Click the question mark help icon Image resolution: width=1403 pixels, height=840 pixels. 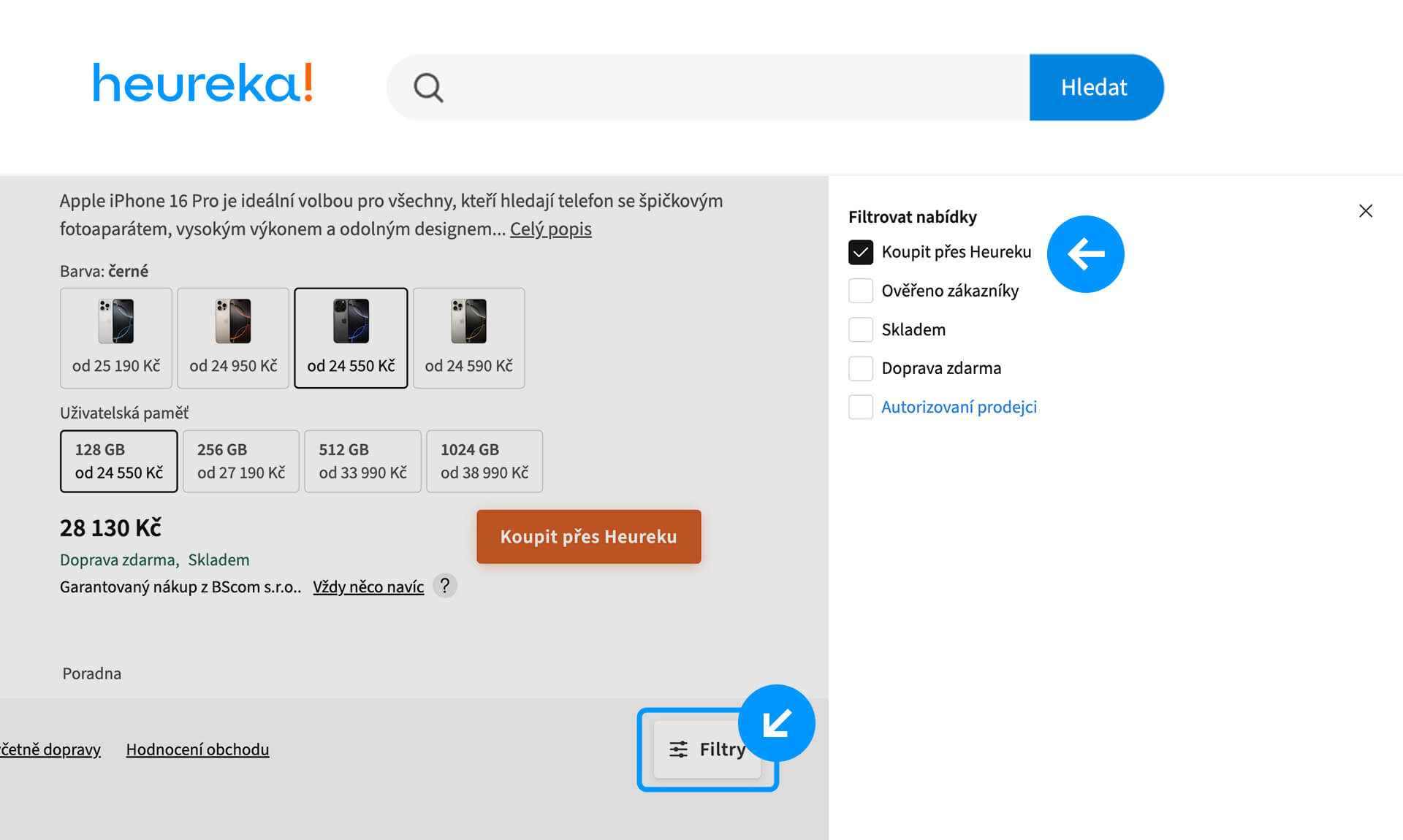(x=444, y=586)
